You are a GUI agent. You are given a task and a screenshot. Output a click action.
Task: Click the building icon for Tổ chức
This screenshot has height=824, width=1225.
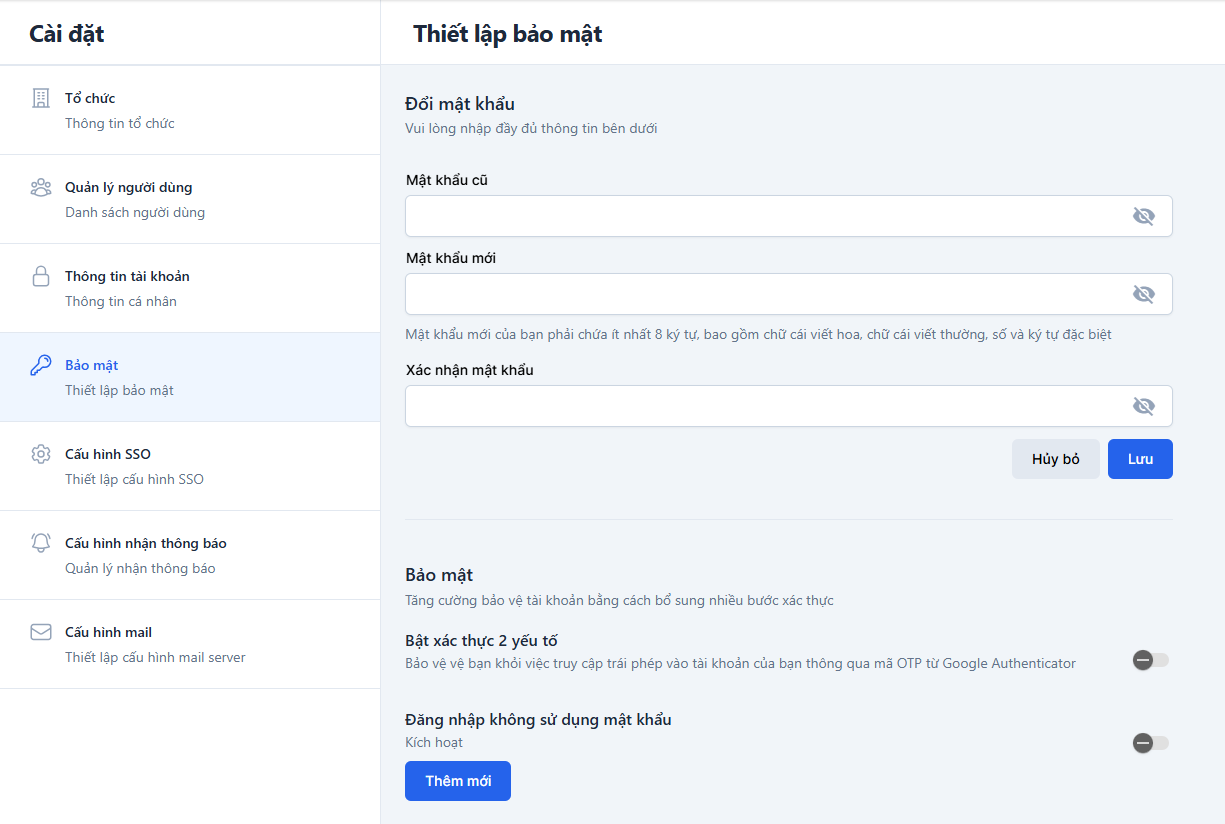click(41, 98)
